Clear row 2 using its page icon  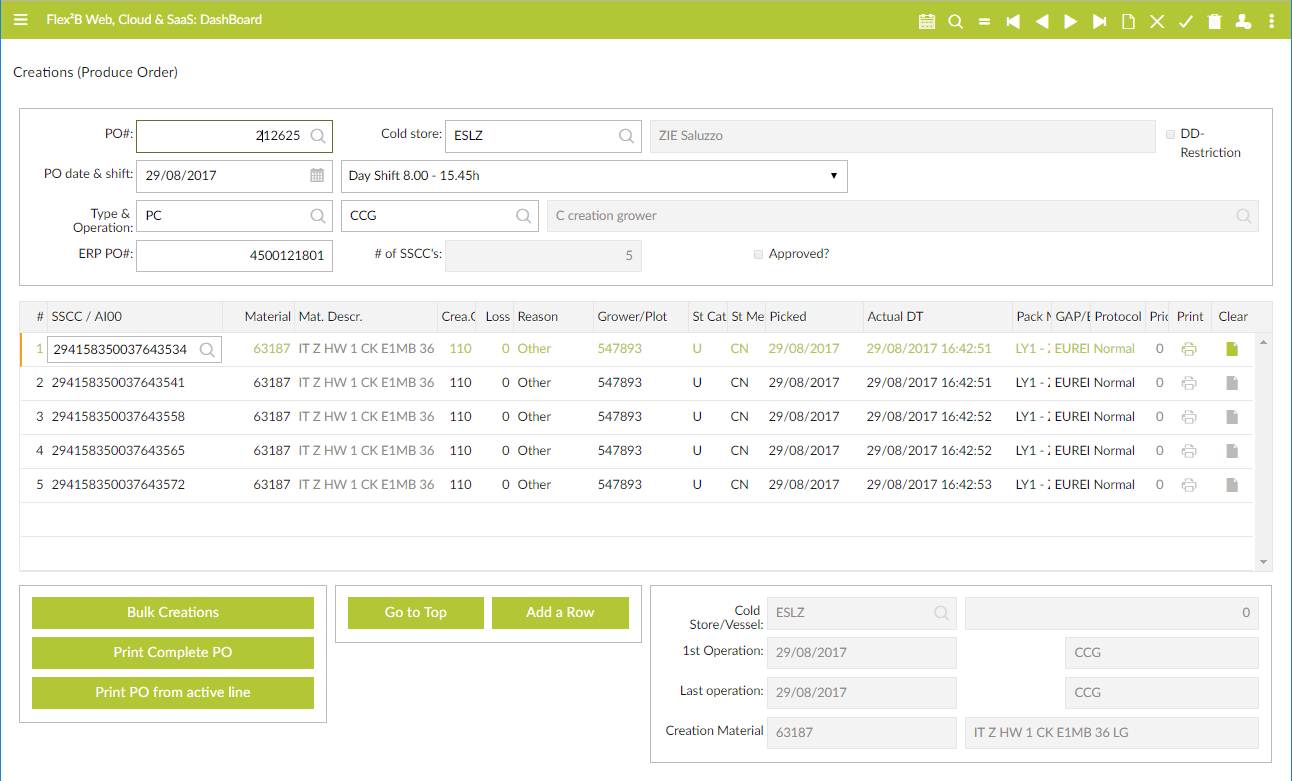point(1232,383)
